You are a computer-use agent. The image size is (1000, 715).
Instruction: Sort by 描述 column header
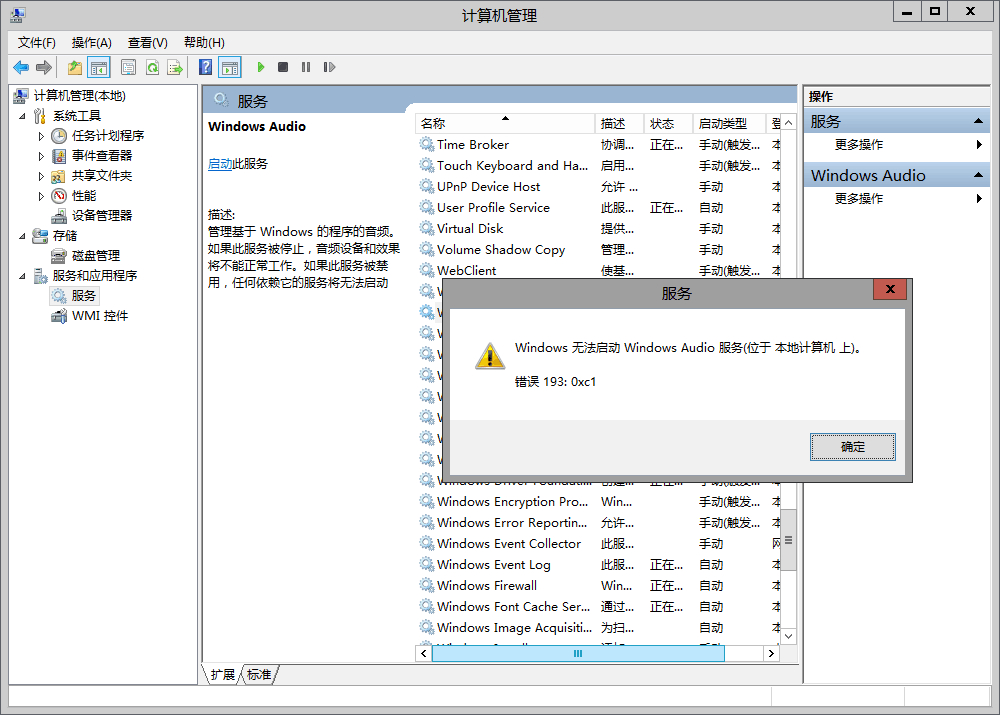tap(619, 123)
